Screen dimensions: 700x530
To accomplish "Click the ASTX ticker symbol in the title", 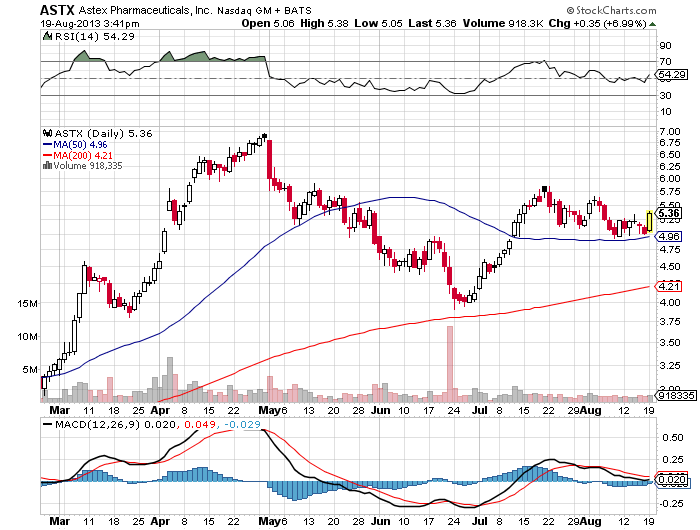I will [x=58, y=10].
